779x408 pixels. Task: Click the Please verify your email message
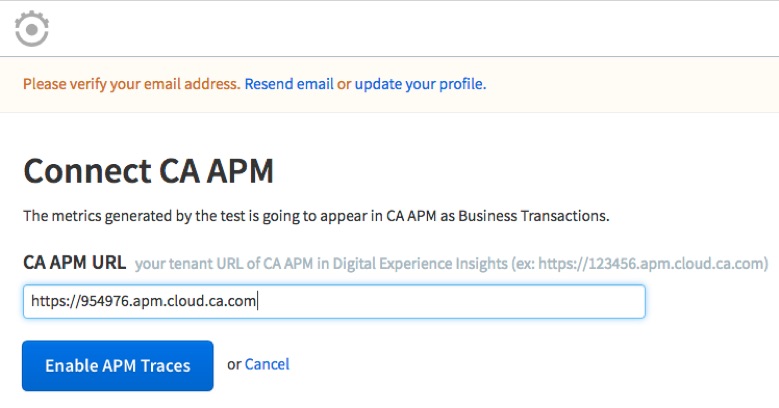[132, 84]
